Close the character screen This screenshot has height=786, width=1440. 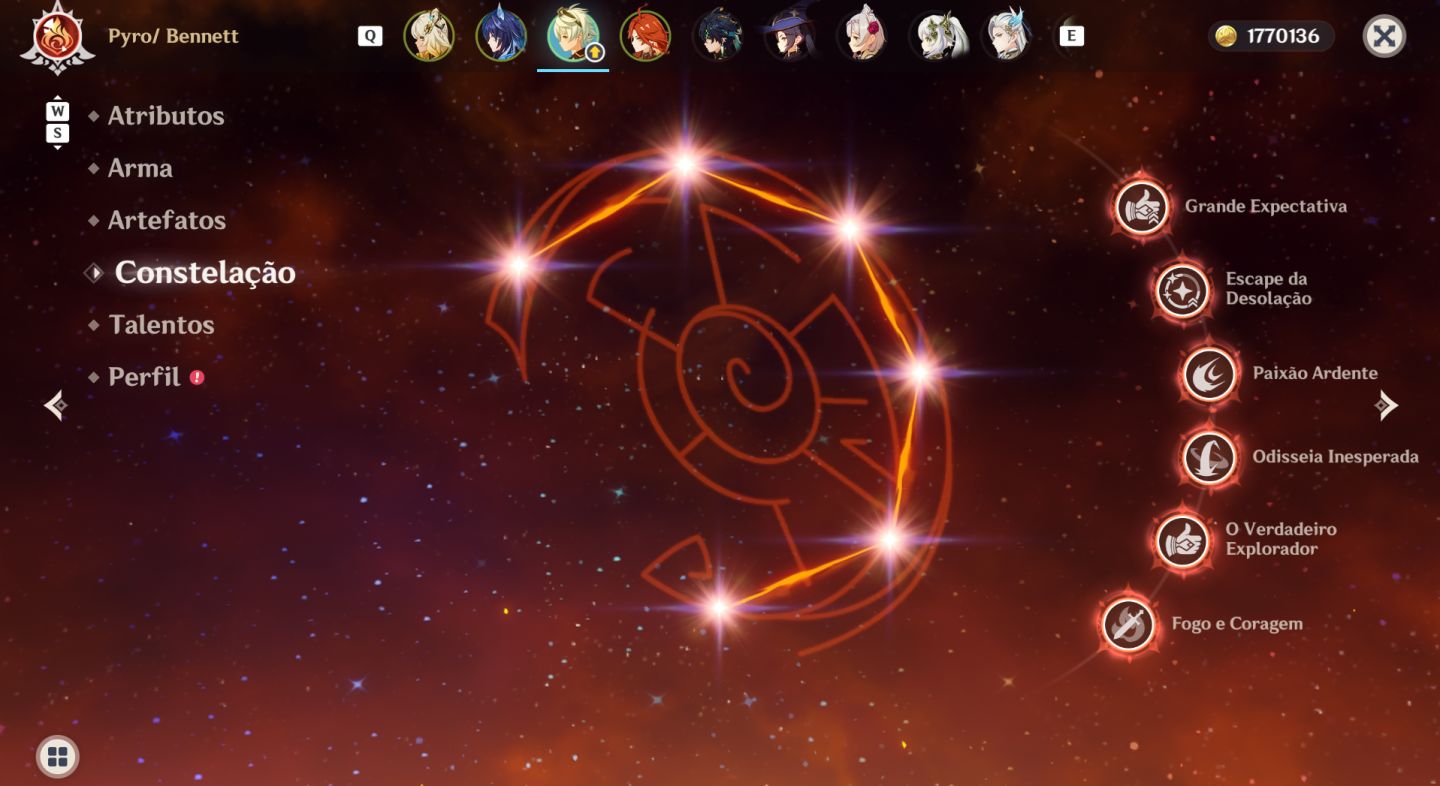[x=1384, y=37]
